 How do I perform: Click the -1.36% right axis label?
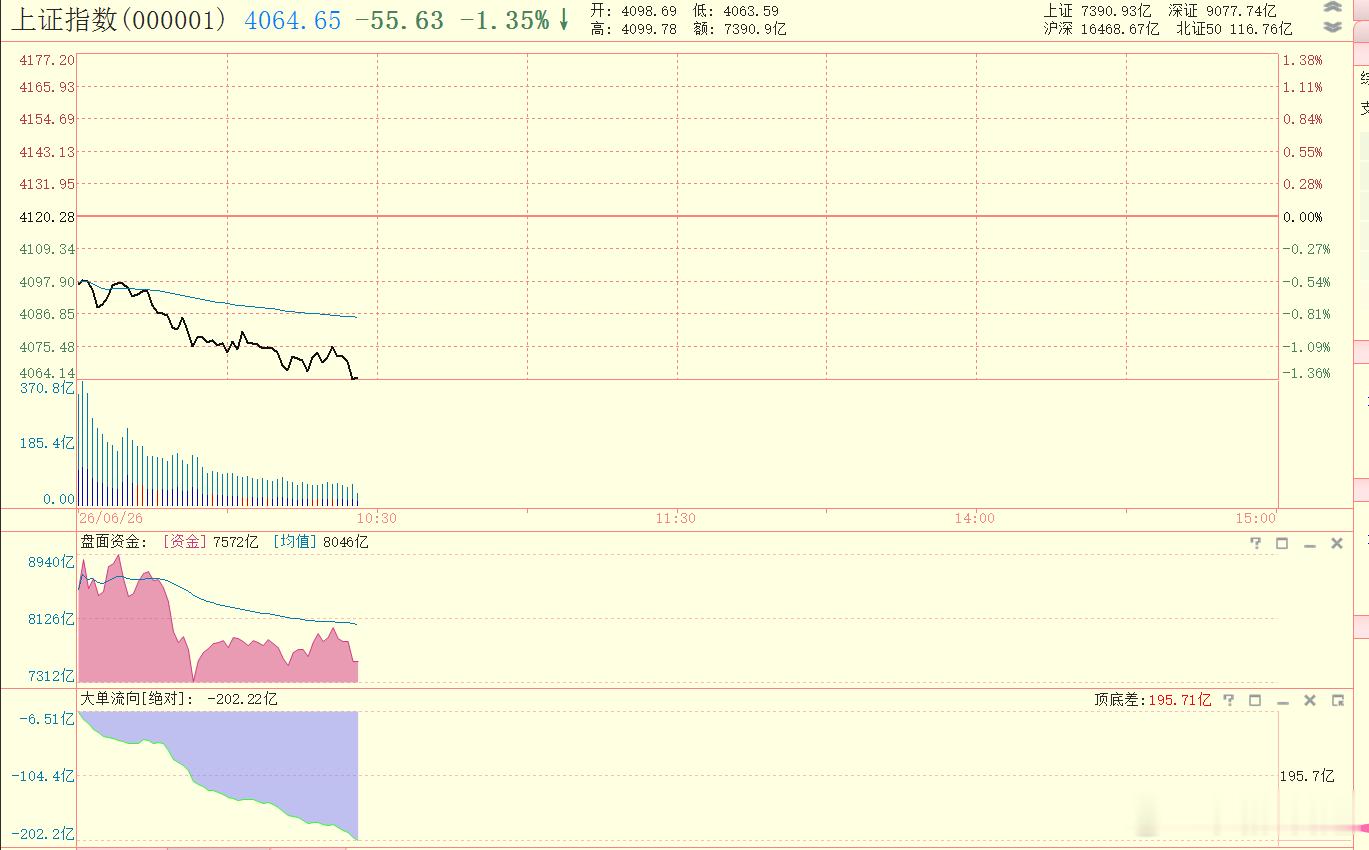tap(1307, 373)
